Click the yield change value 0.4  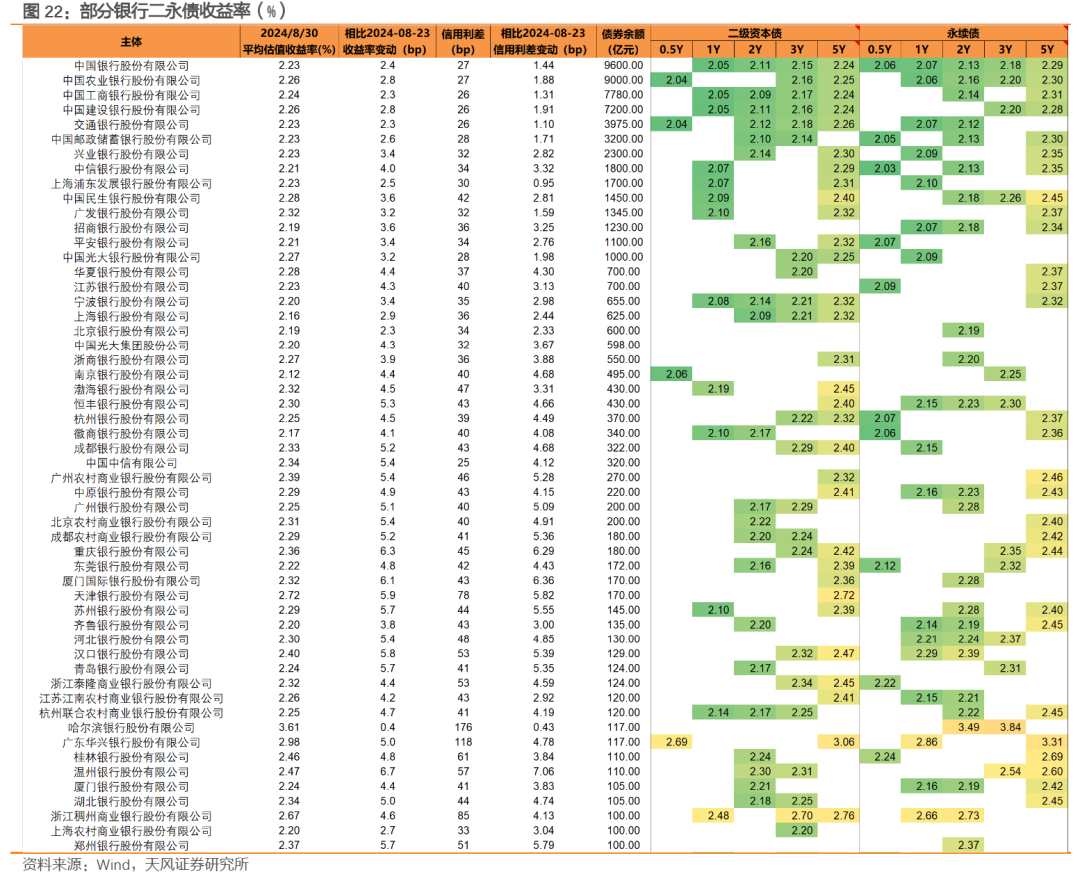coord(388,727)
